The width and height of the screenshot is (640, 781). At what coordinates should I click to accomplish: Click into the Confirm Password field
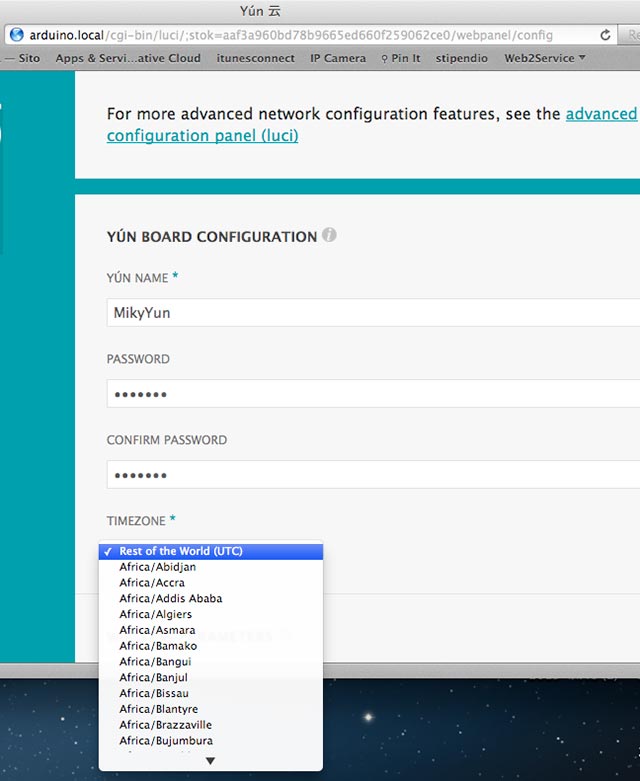pyautogui.click(x=372, y=474)
